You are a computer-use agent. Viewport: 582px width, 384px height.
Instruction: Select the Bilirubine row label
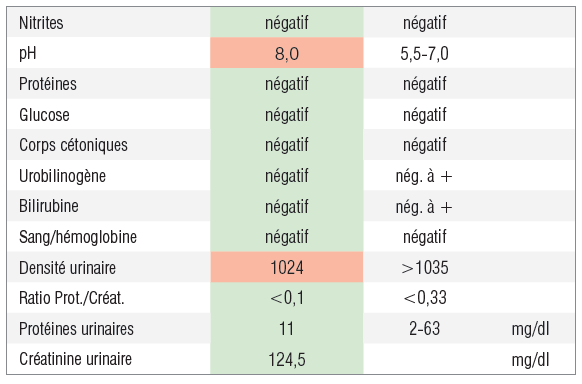(x=49, y=206)
